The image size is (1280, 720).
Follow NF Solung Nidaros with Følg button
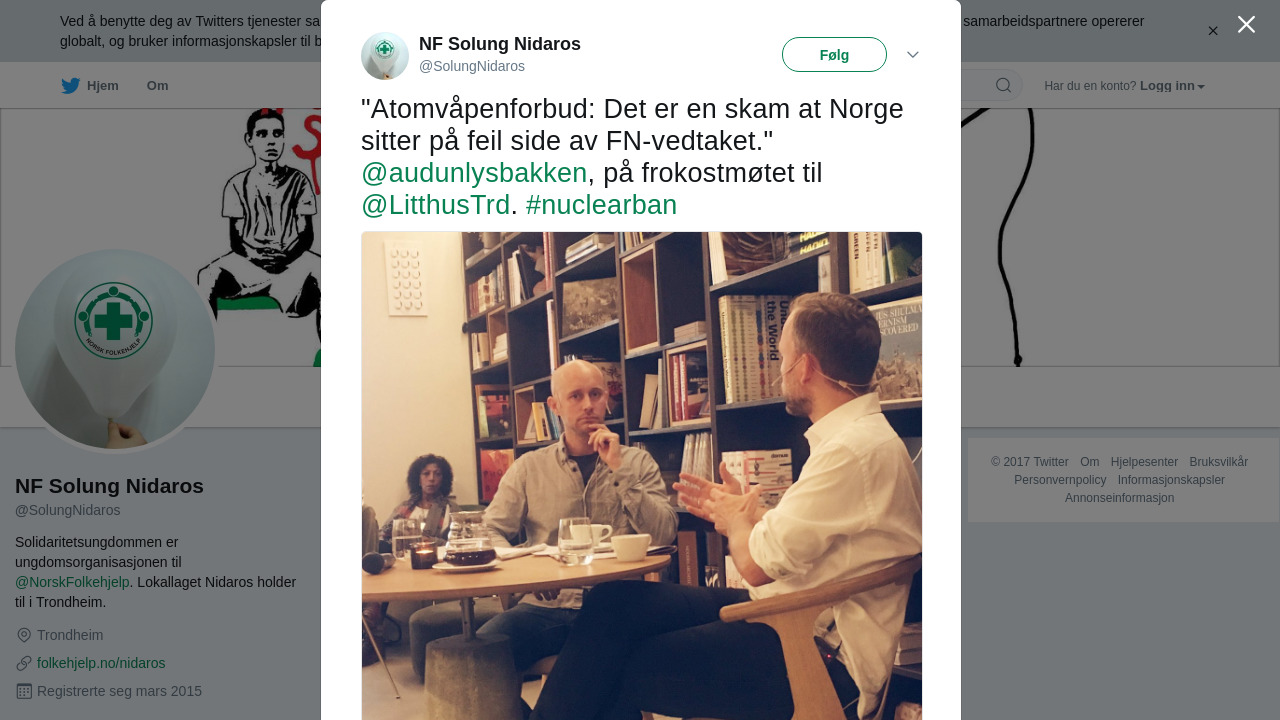tap(834, 55)
